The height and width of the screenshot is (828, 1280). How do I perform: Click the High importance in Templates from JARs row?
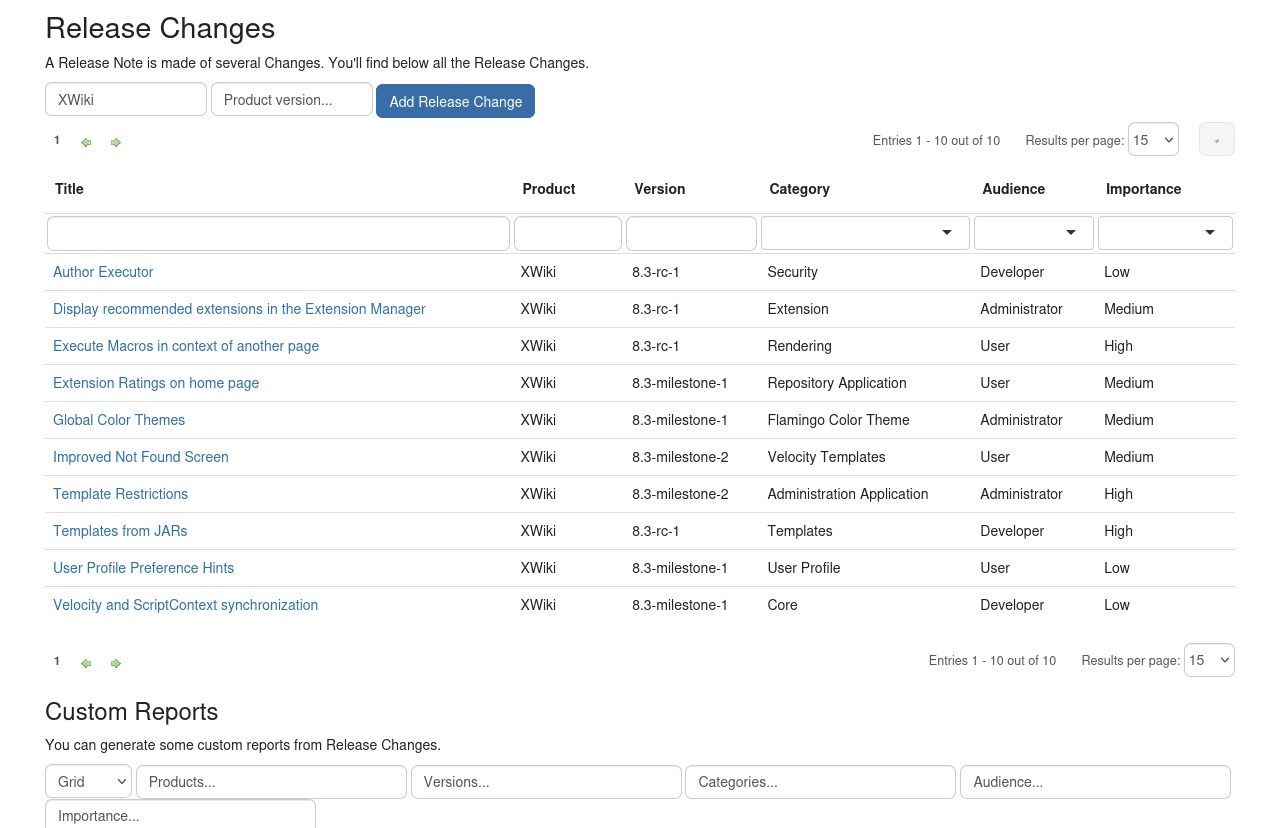tap(1118, 531)
